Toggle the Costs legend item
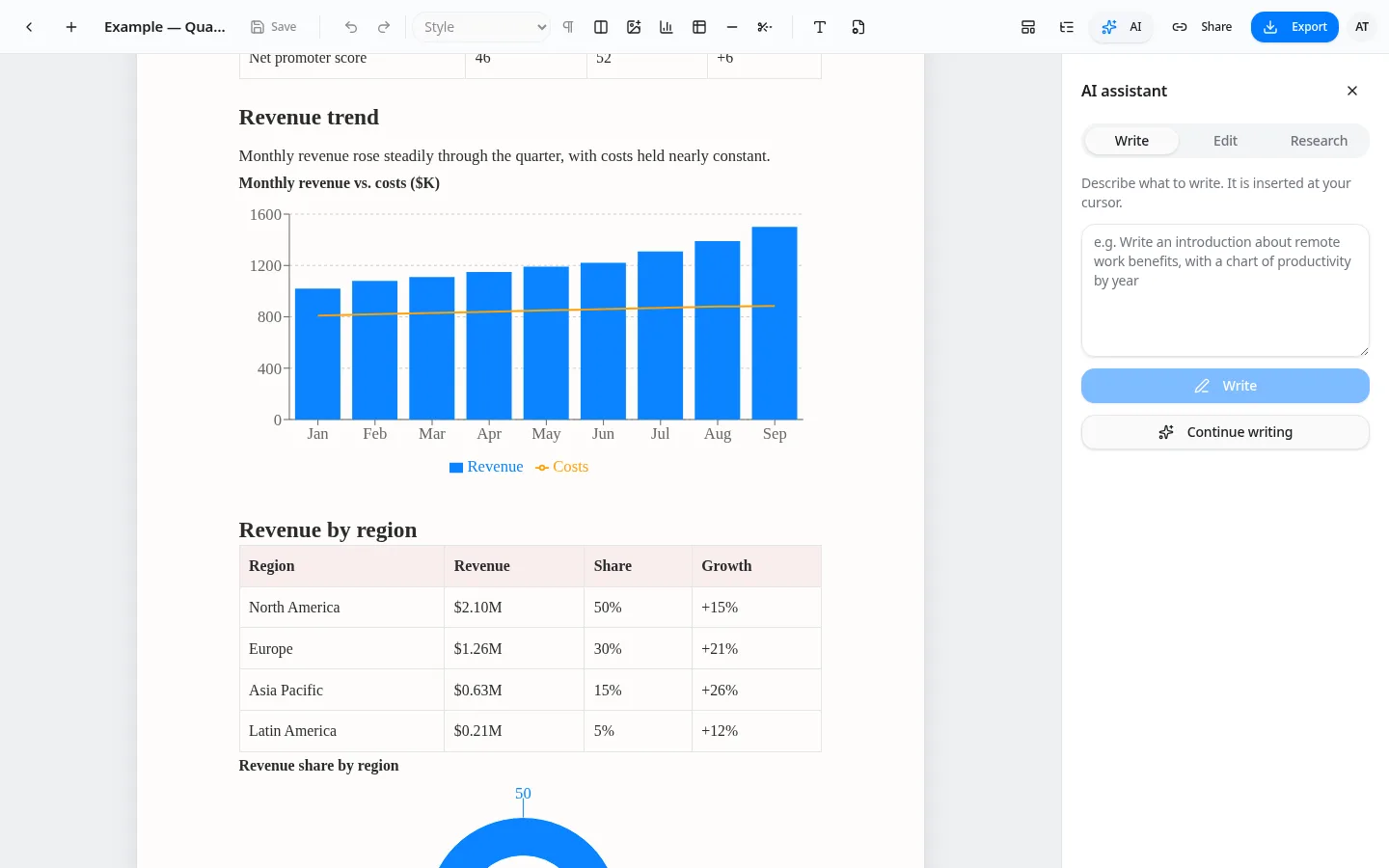1389x868 pixels. click(x=561, y=467)
